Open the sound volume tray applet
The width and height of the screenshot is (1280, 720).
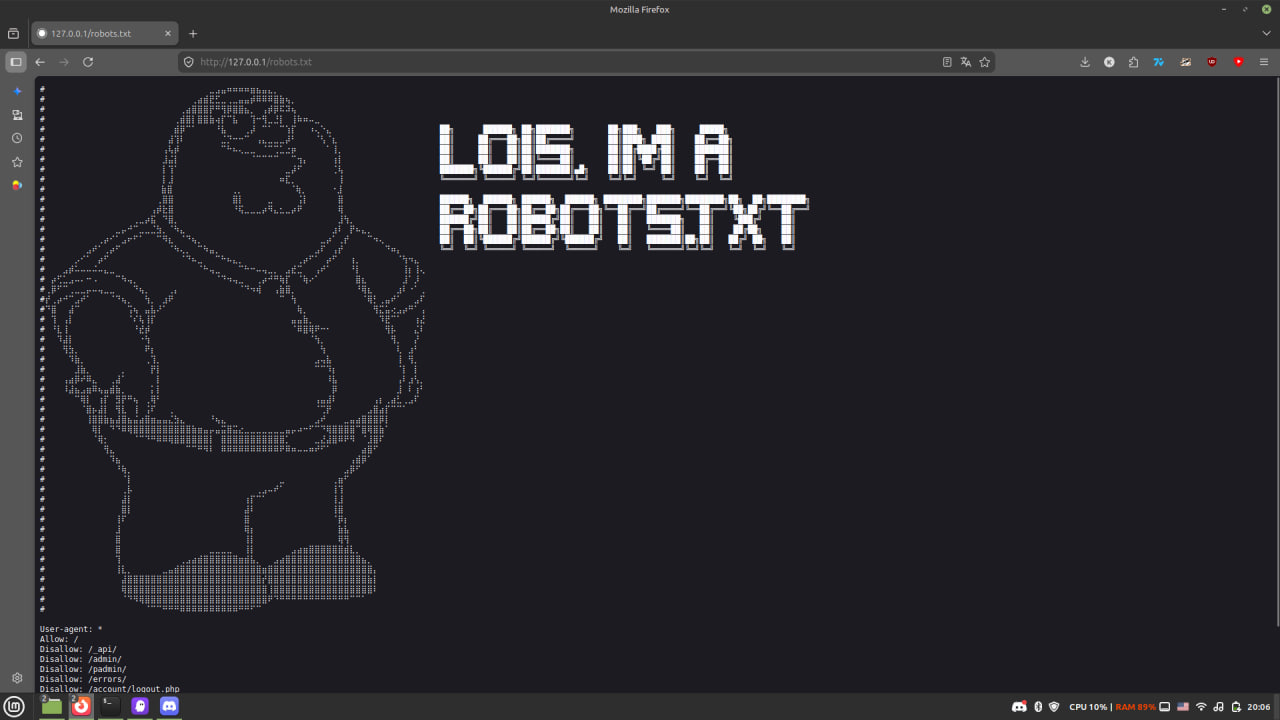click(1218, 707)
